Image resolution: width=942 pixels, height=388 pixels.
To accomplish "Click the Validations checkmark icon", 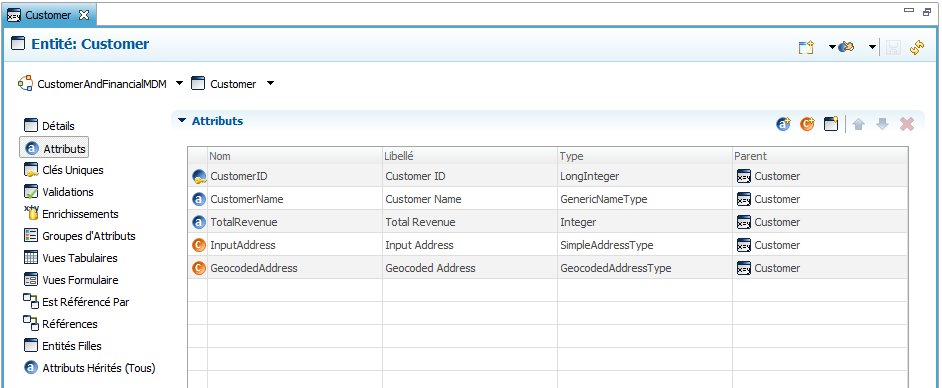I will click(31, 192).
